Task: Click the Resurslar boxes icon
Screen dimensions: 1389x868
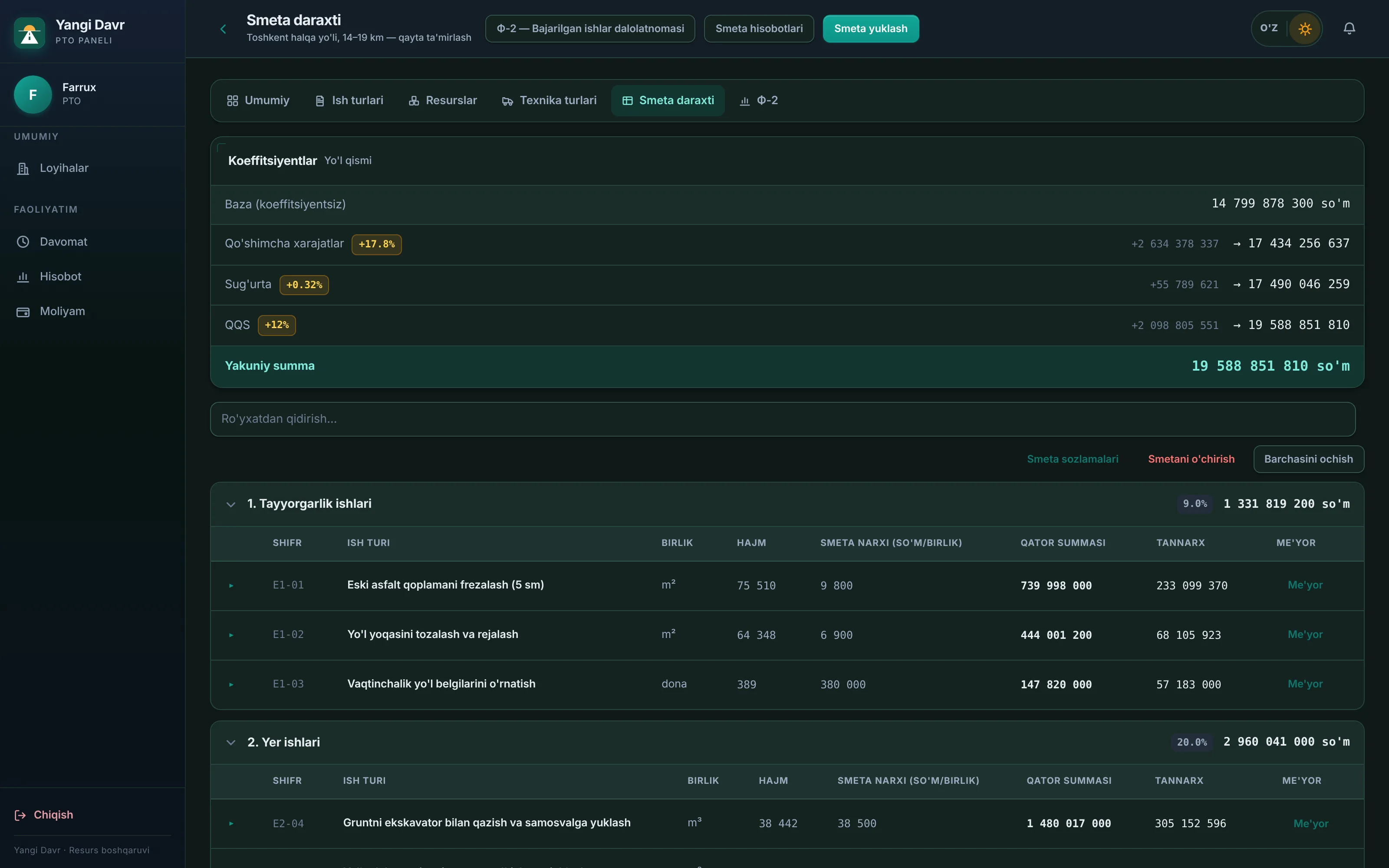Action: [x=414, y=101]
